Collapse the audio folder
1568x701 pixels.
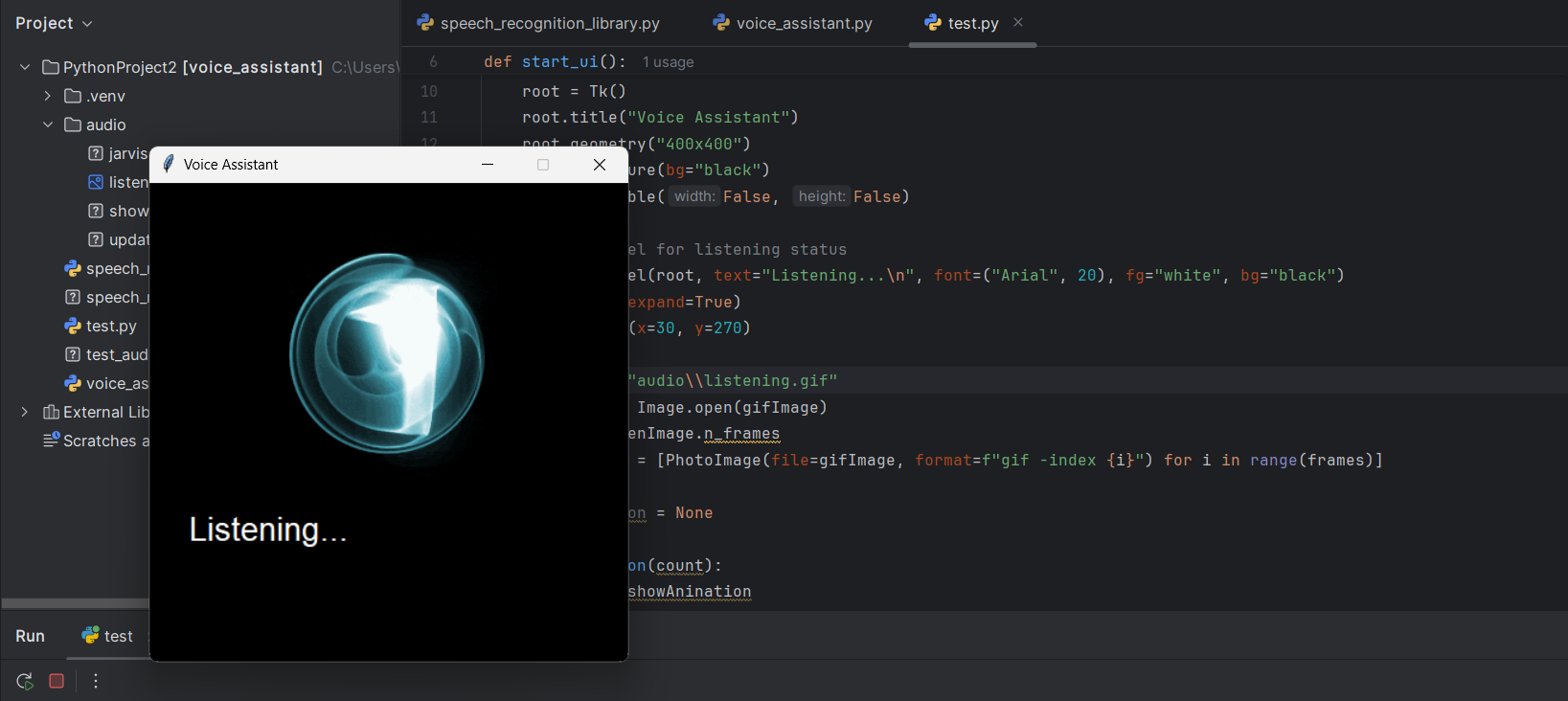(47, 124)
